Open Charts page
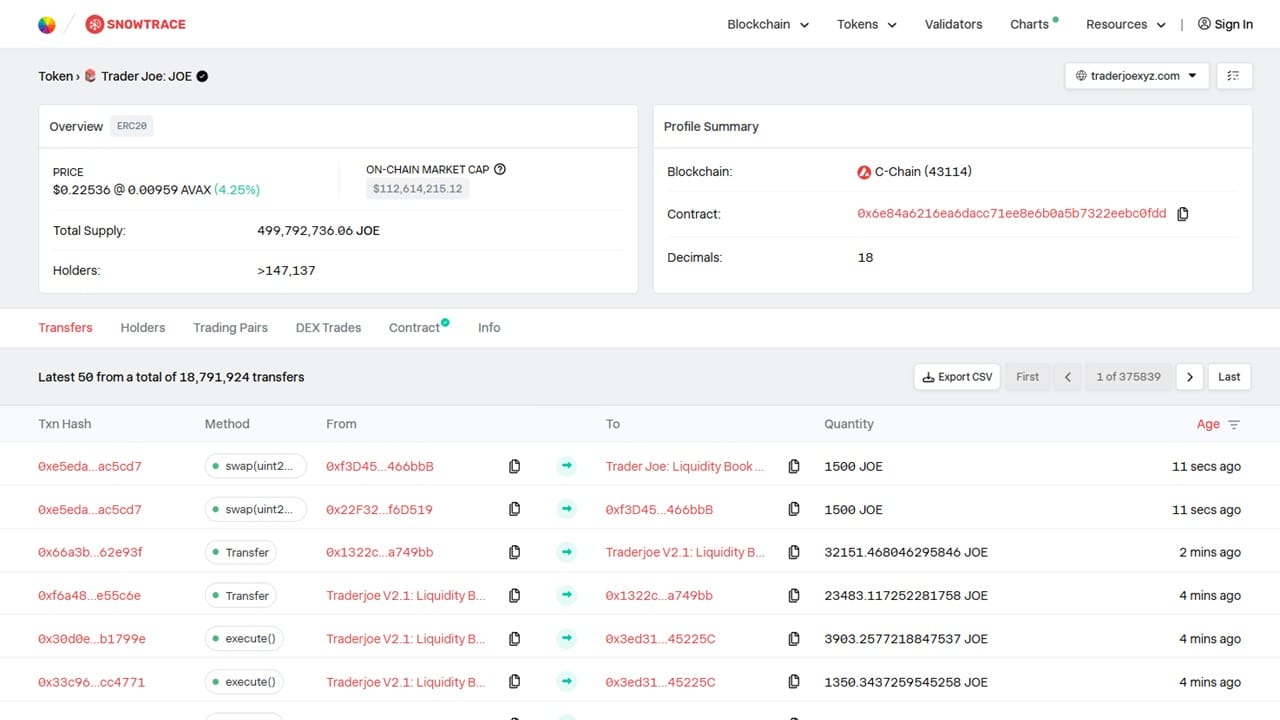The image size is (1280, 720). coord(1030,24)
